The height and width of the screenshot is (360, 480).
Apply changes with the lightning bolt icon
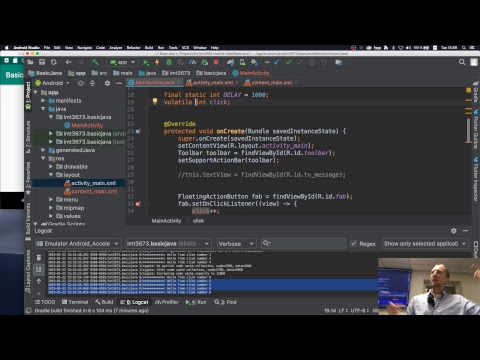(157, 62)
